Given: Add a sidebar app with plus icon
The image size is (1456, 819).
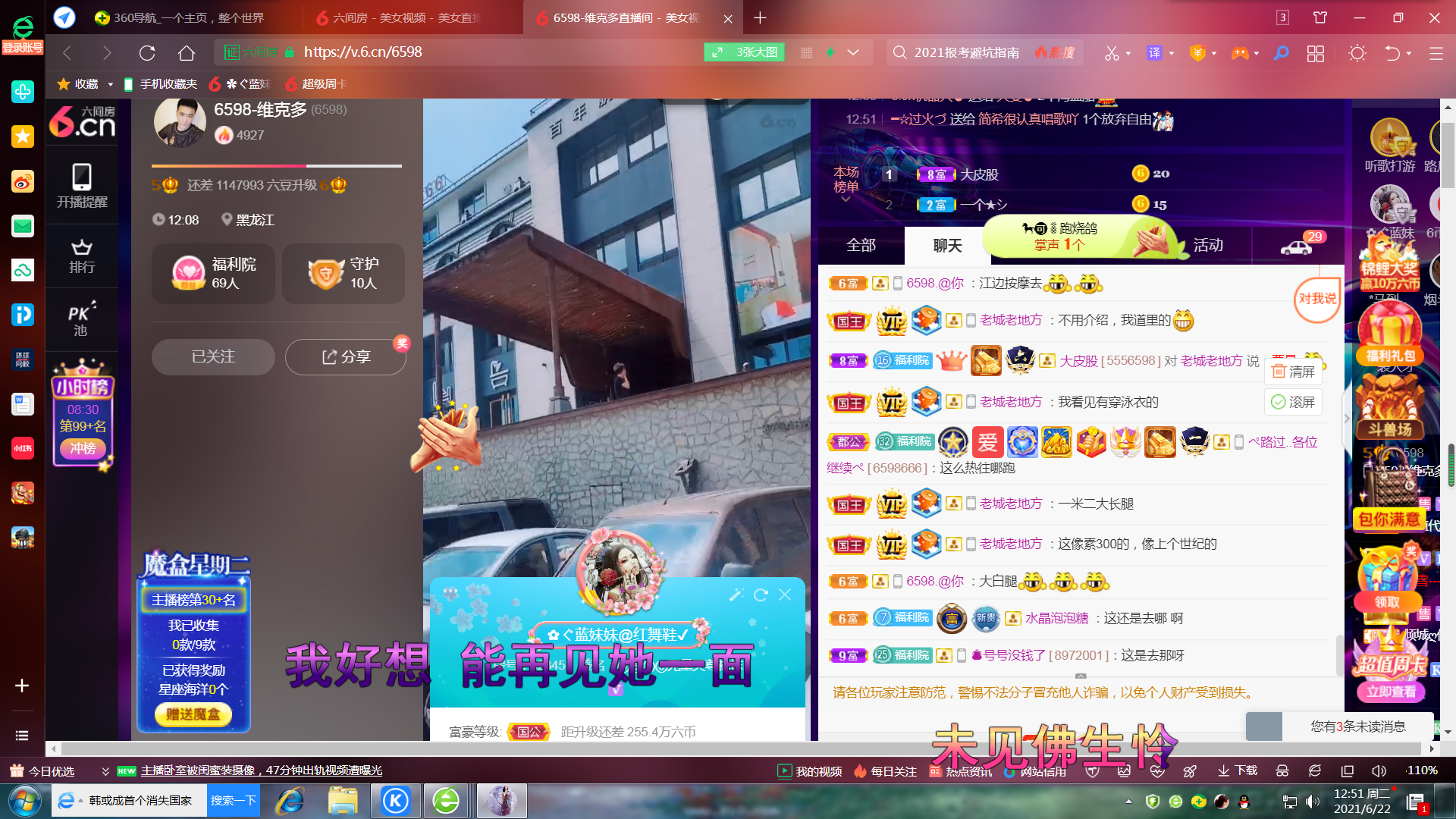Looking at the screenshot, I should pyautogui.click(x=22, y=686).
